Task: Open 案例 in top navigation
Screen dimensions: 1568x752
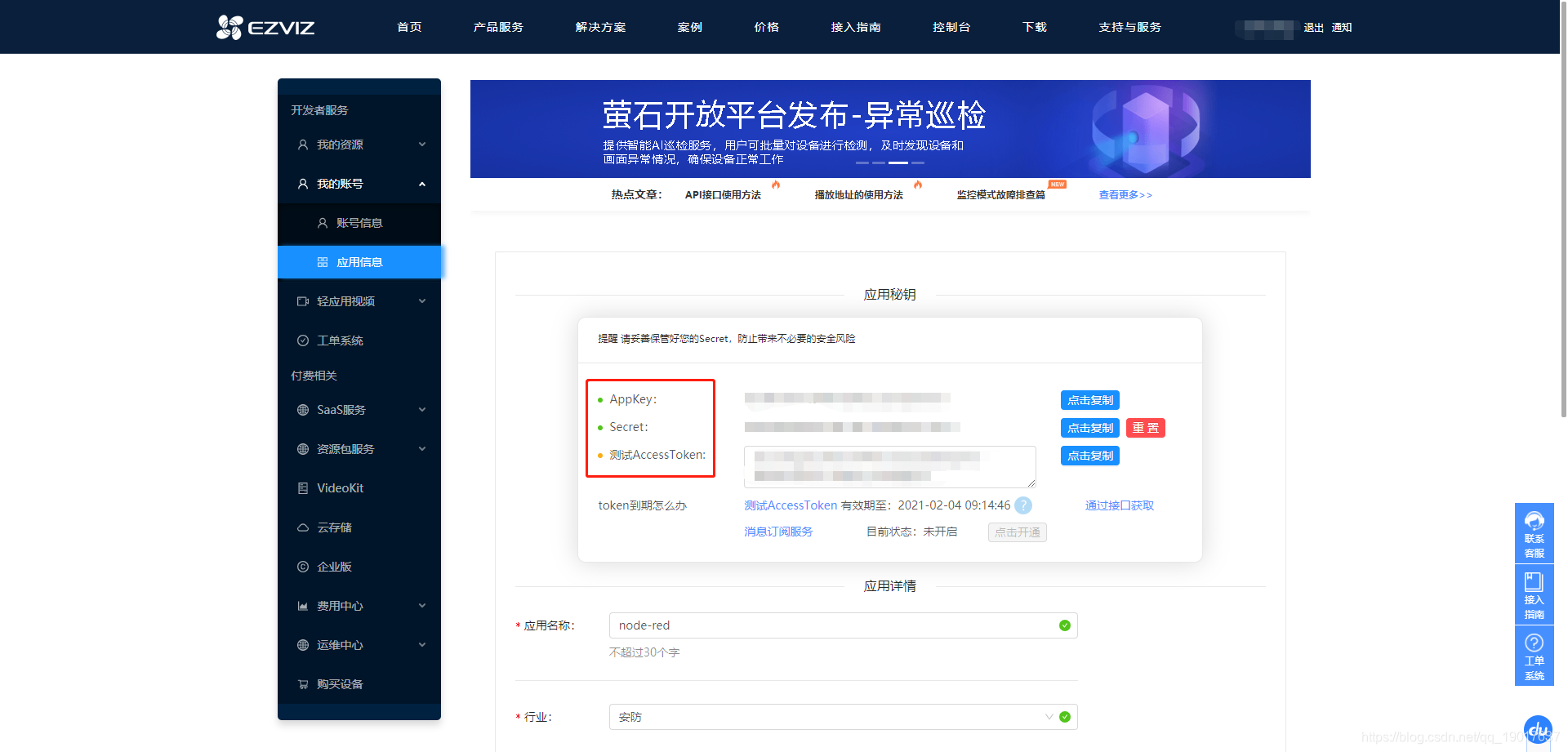Action: coord(690,27)
